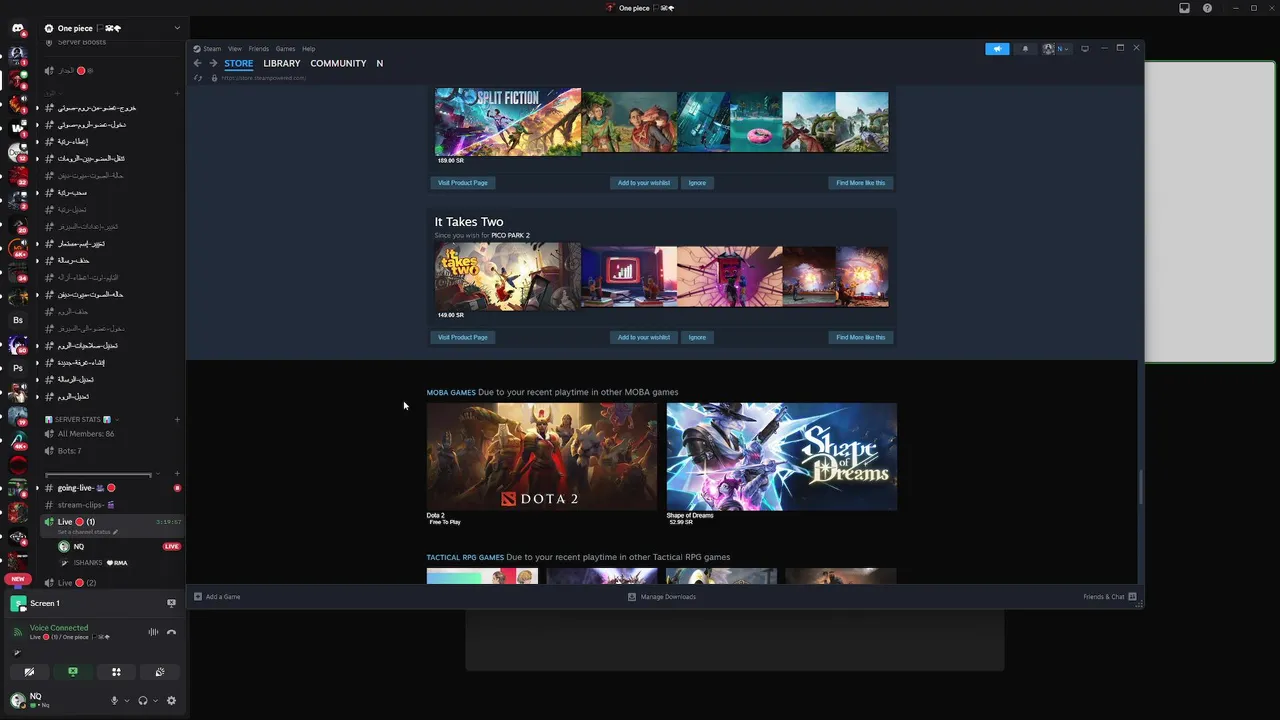Switch to the COMMUNITY tab

(338, 63)
